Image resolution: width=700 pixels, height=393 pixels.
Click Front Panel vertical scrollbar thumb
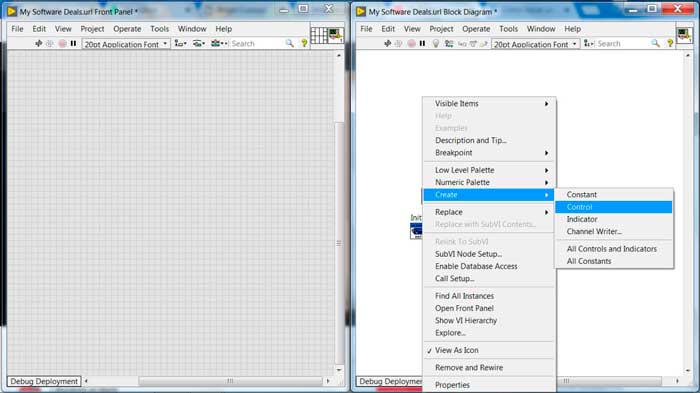tap(339, 243)
